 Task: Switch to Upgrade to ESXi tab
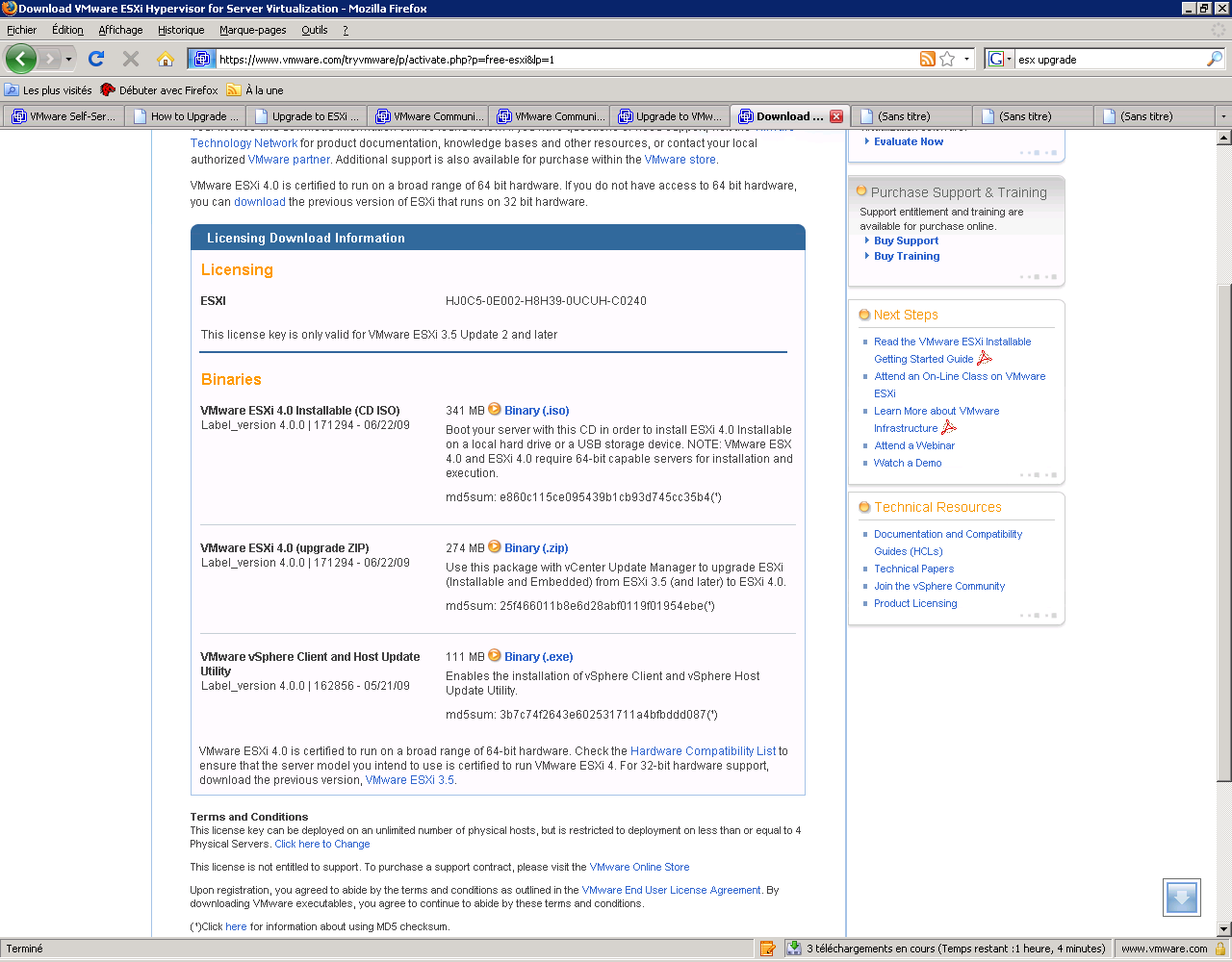coord(306,116)
